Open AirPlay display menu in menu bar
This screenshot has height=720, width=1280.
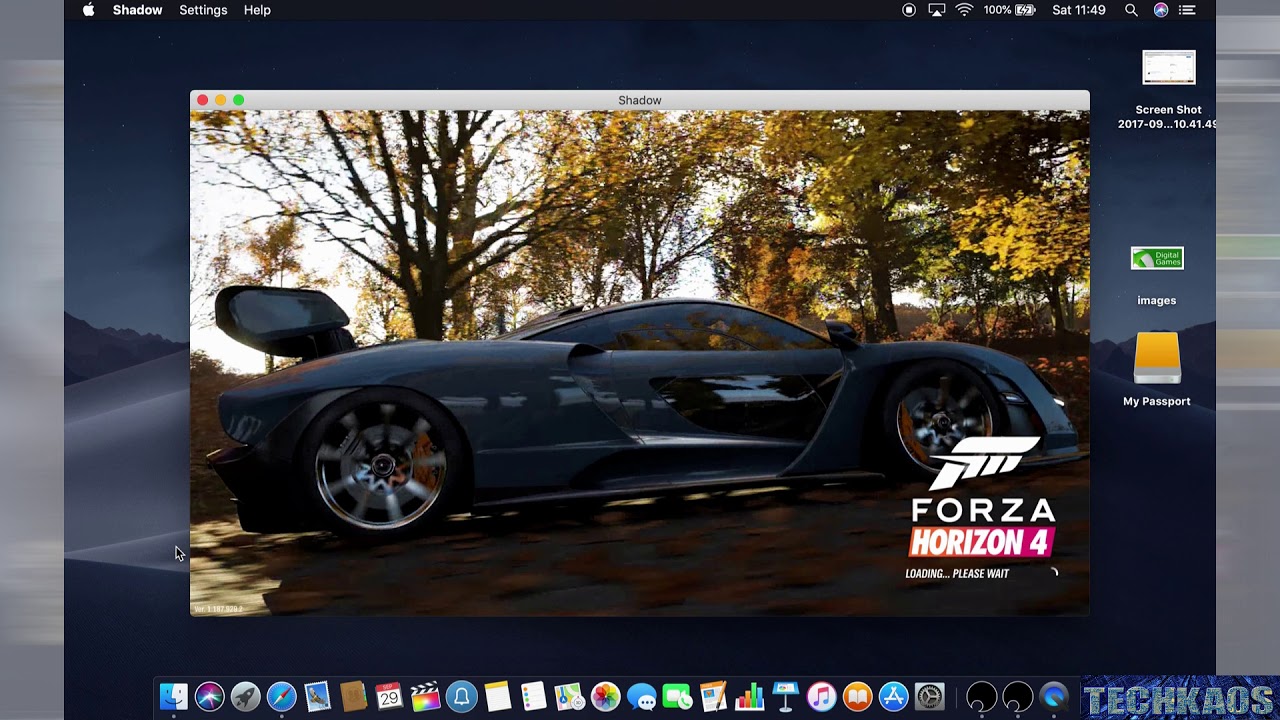coord(937,10)
